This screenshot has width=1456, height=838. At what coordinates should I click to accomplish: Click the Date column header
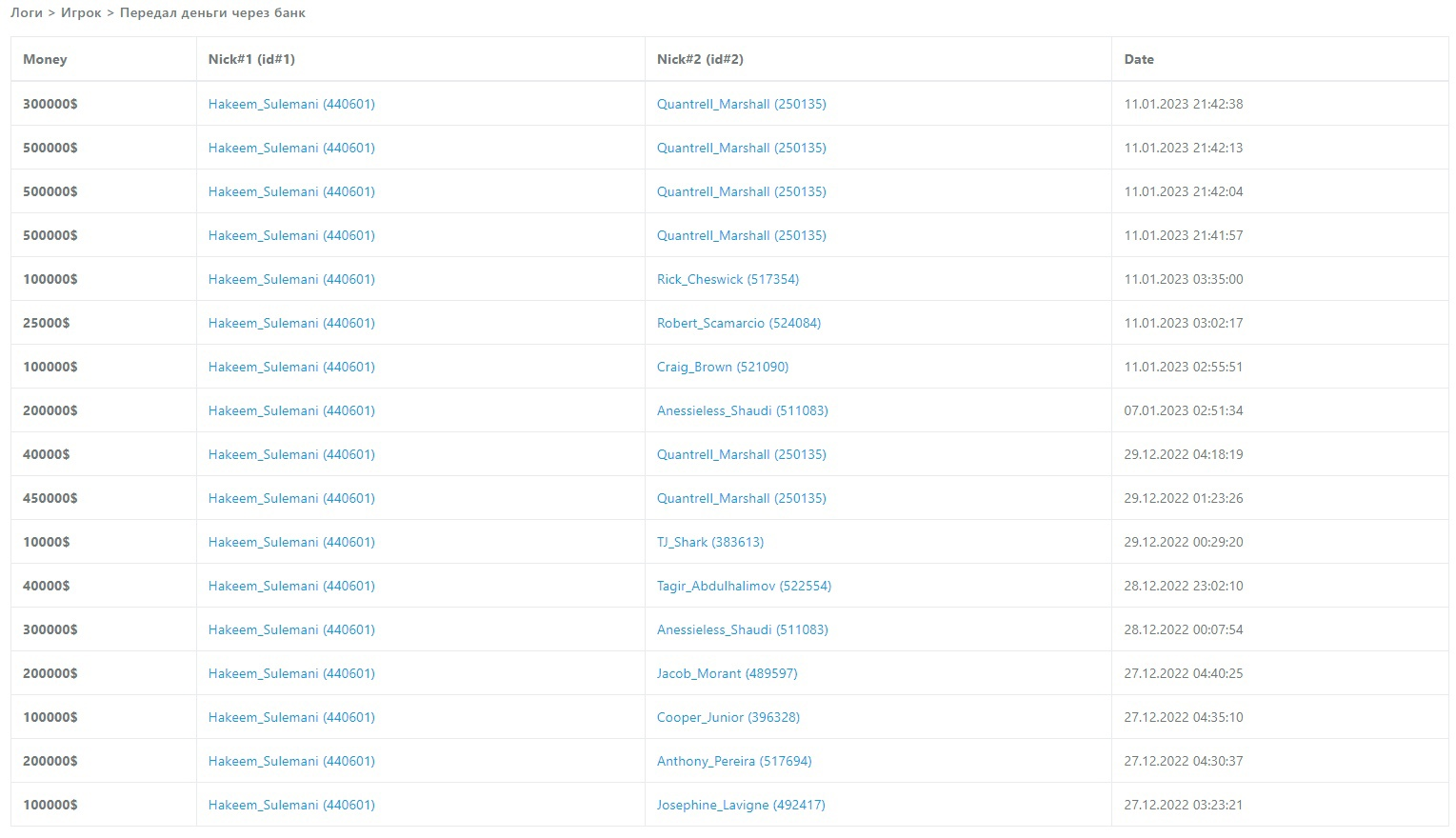click(x=1139, y=59)
